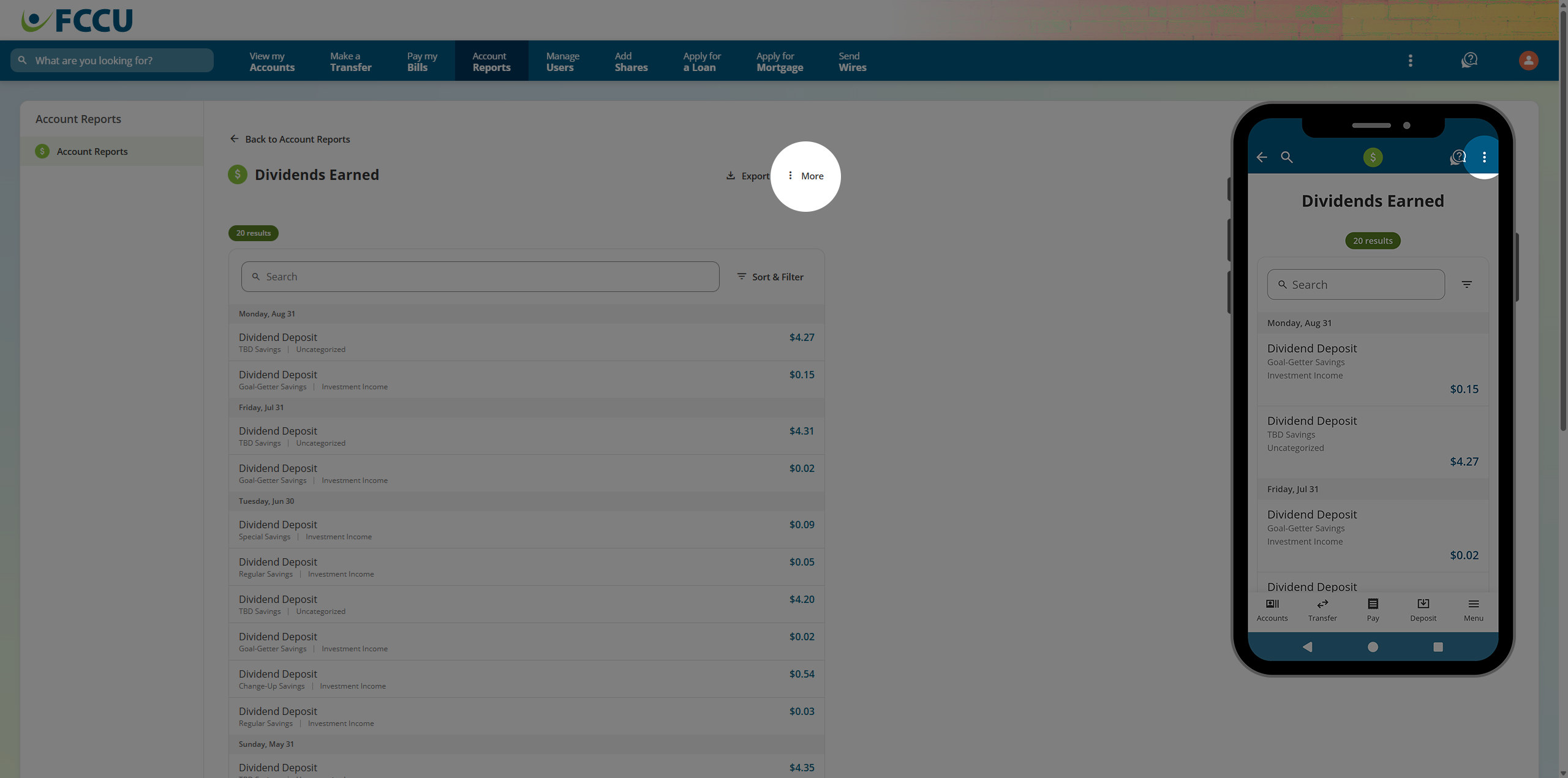Screen dimensions: 1568x778
Task: Open Make a Transfer menu
Action: (x=351, y=61)
